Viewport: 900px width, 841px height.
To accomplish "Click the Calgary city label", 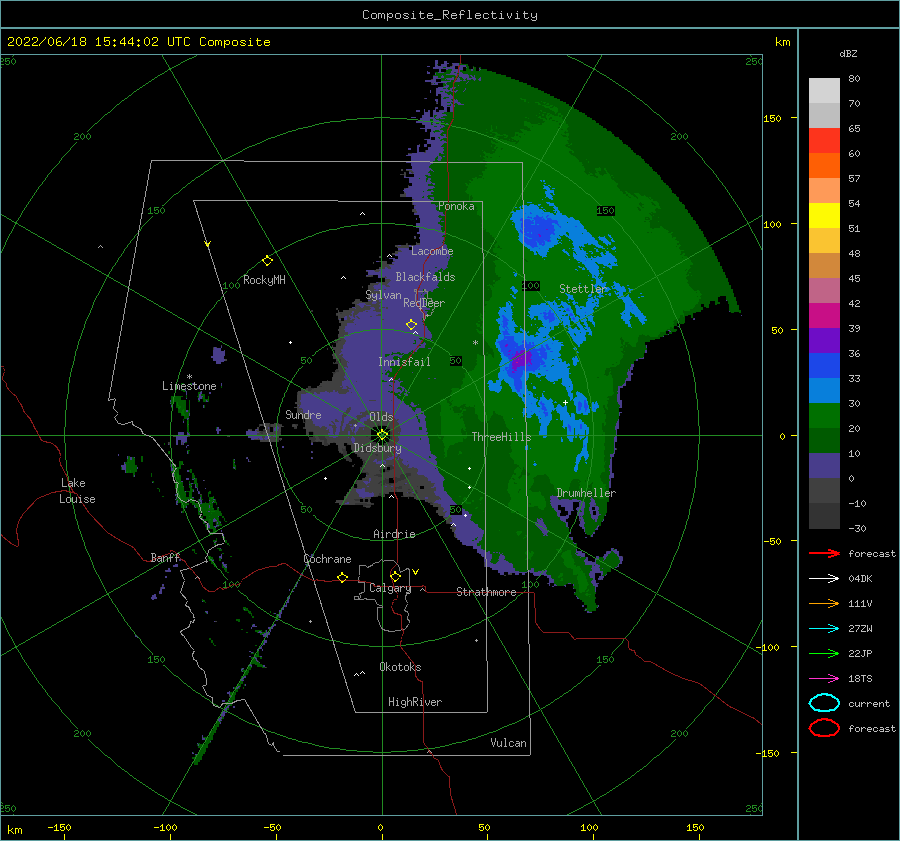I will tap(390, 588).
